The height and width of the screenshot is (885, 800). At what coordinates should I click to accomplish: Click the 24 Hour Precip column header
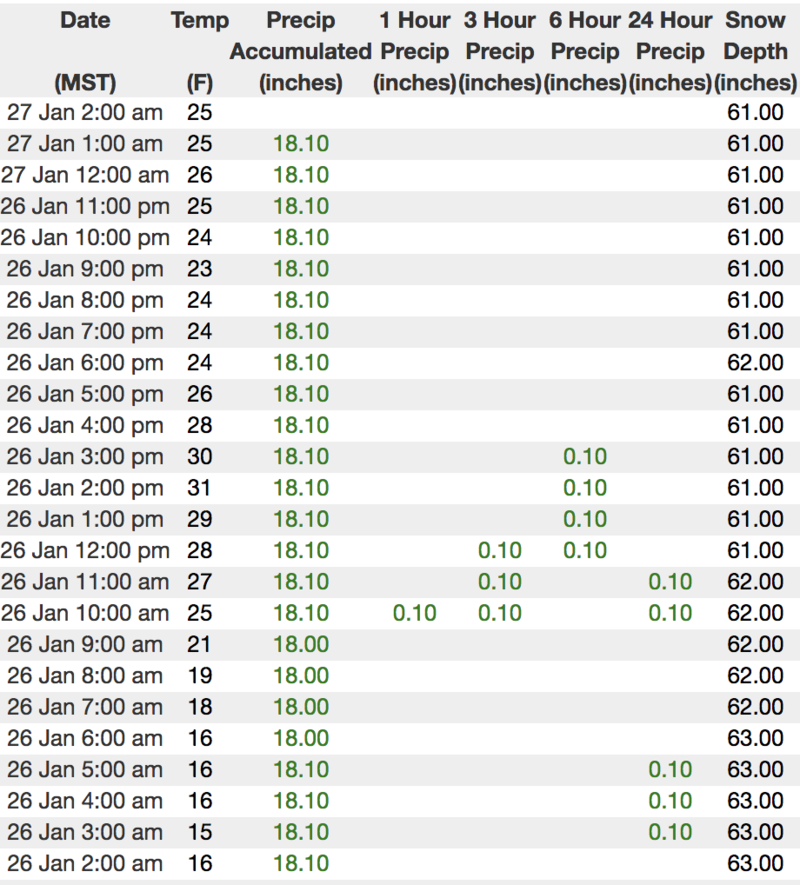point(670,51)
